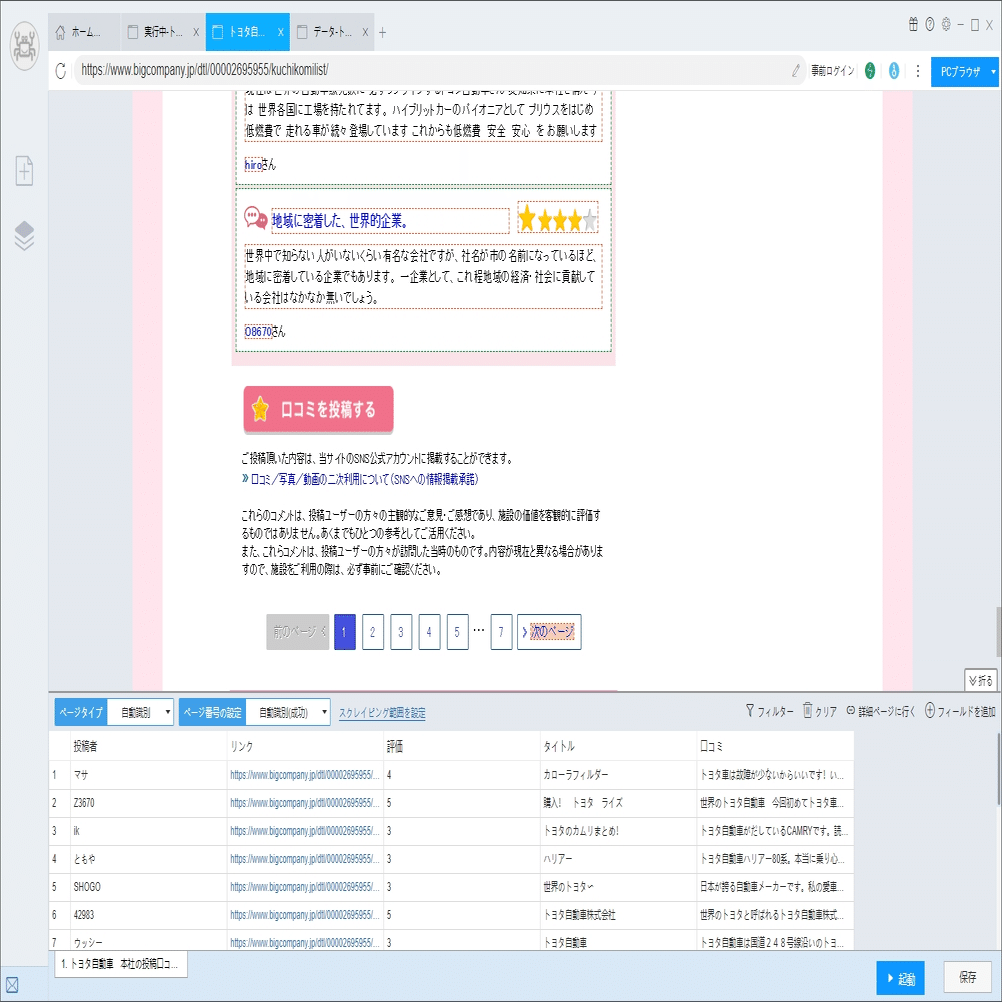Screen dimensions: 1002x1002
Task: Select bottom tab 1. トヨタ自動車 本社の投稿口コ
Action: tap(119, 964)
